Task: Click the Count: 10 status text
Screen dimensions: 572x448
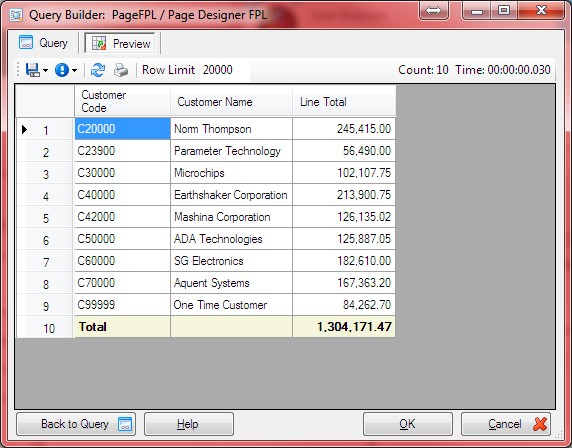Action: click(423, 70)
